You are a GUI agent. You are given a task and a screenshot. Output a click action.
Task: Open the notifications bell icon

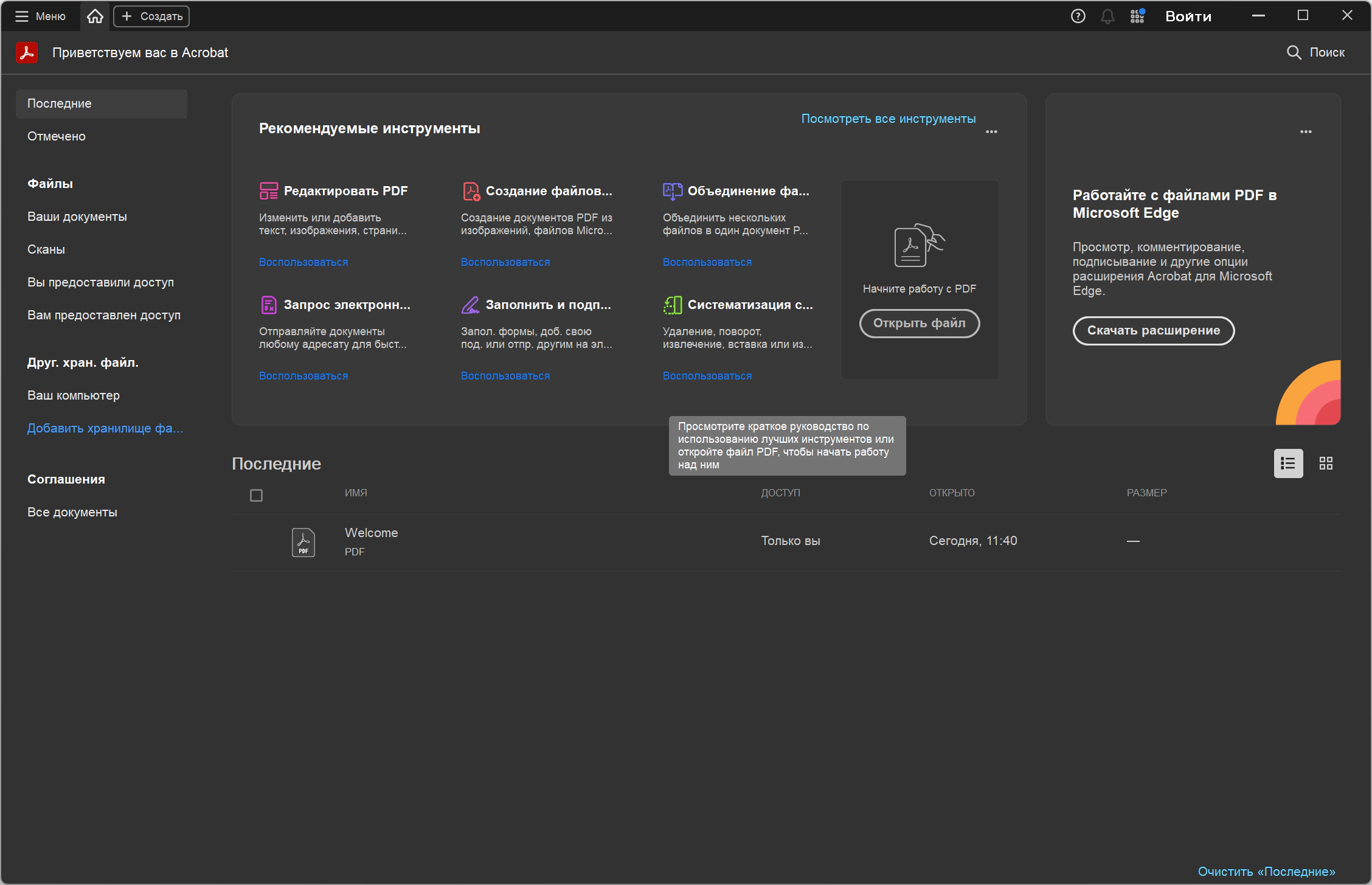click(1107, 16)
